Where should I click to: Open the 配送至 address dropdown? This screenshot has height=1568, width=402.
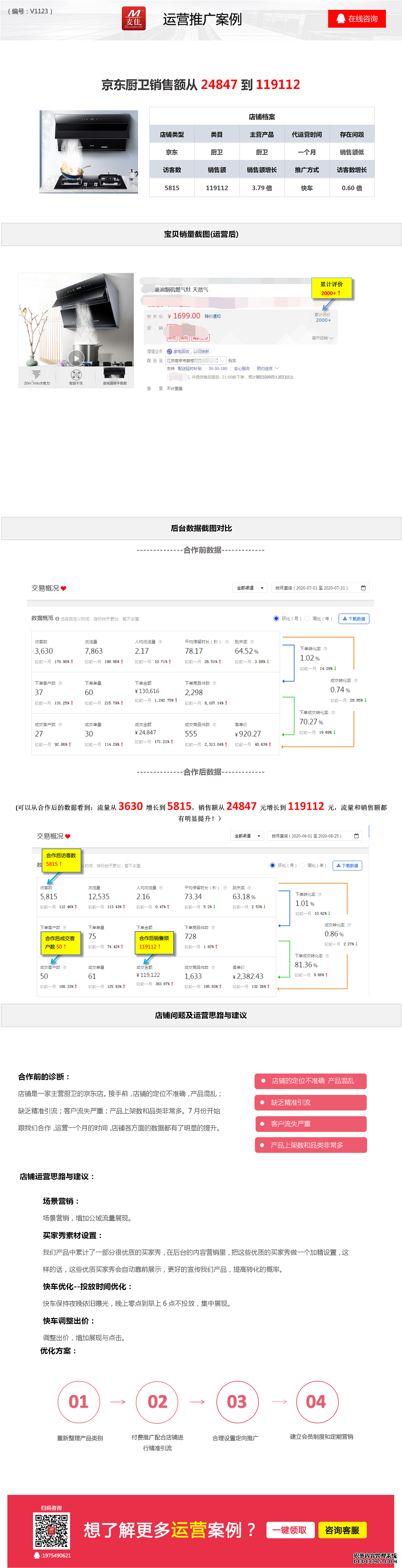pos(196,360)
